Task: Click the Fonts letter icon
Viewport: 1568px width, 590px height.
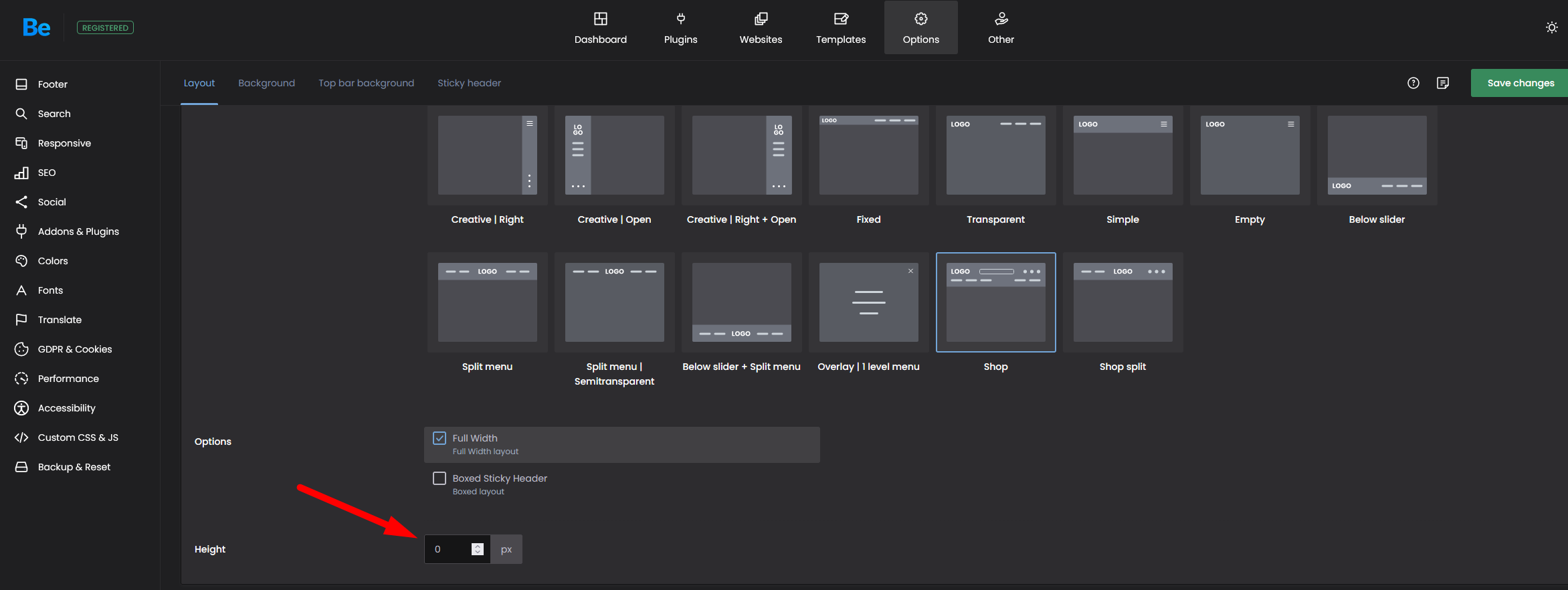Action: (x=21, y=290)
